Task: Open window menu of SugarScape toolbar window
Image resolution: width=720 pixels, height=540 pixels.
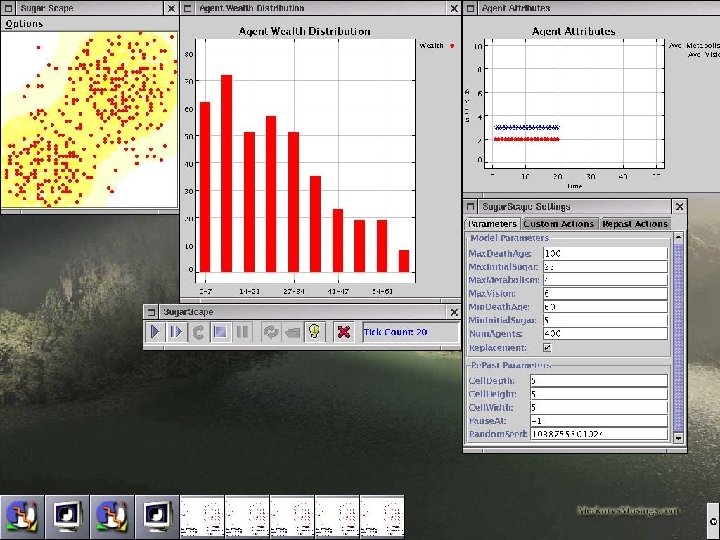Action: tap(151, 312)
